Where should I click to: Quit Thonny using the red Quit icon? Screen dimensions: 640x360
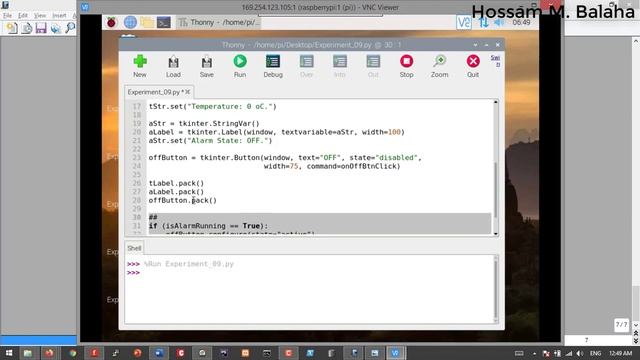pos(473,66)
